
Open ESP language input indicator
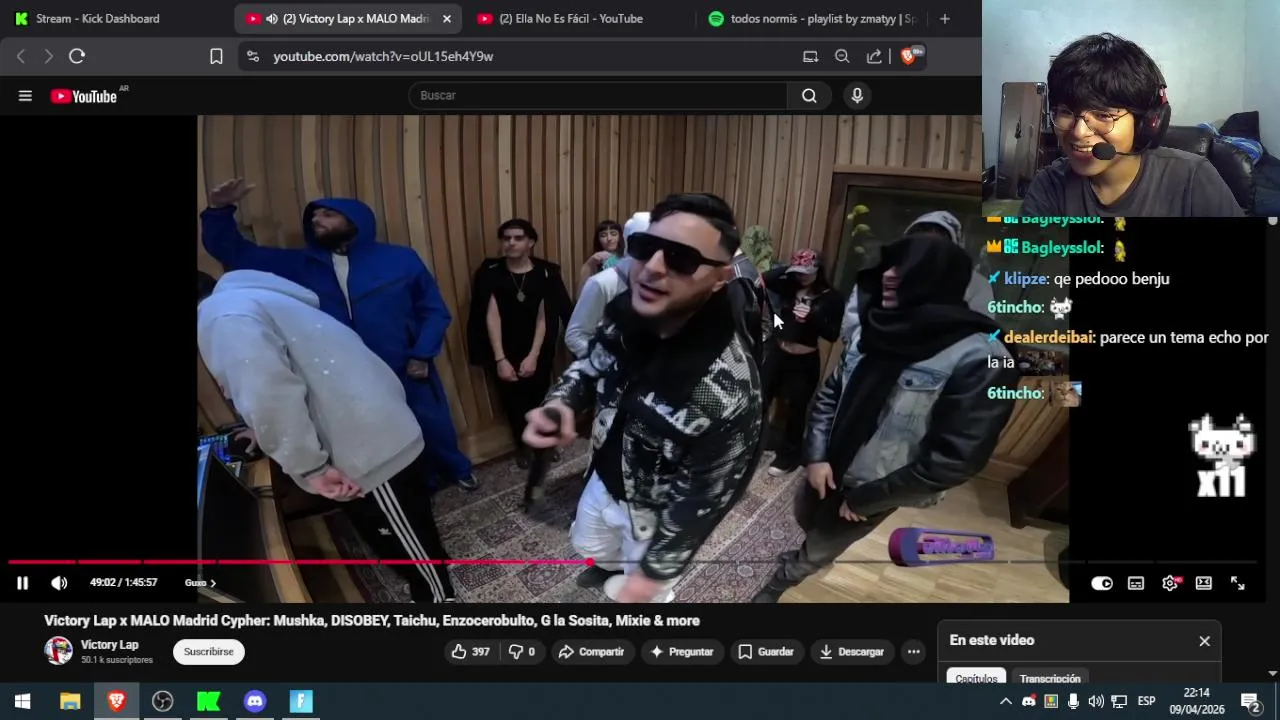point(1146,702)
